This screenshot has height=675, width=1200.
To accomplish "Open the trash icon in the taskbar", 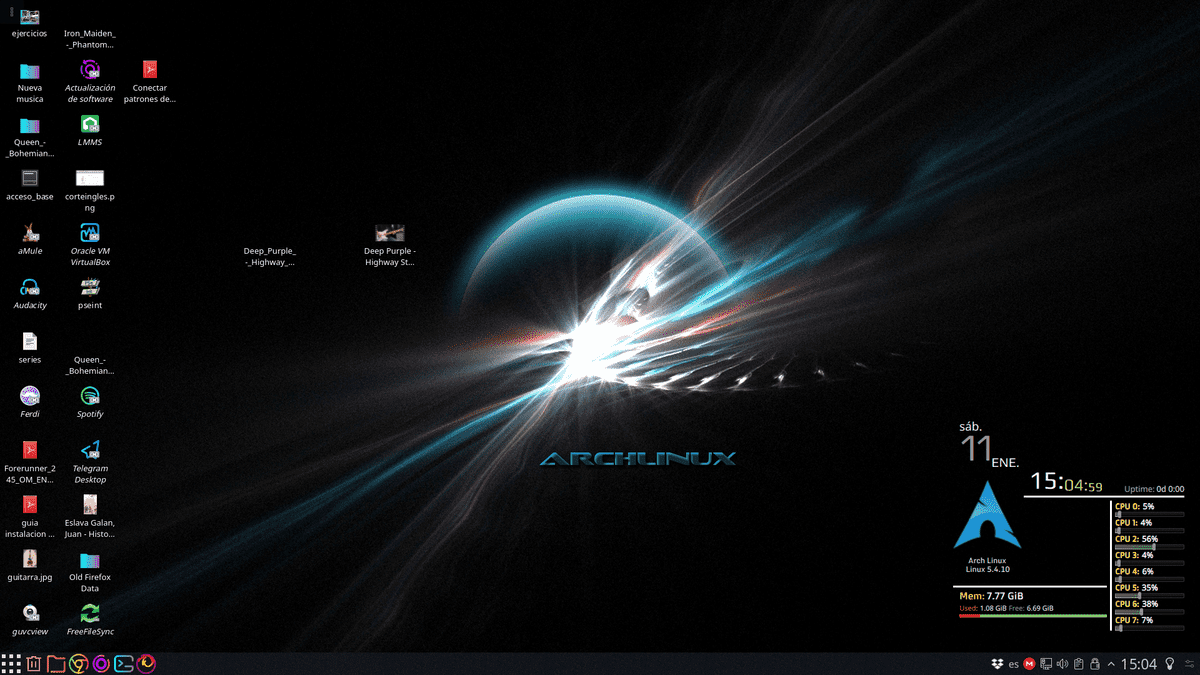I will [x=34, y=663].
